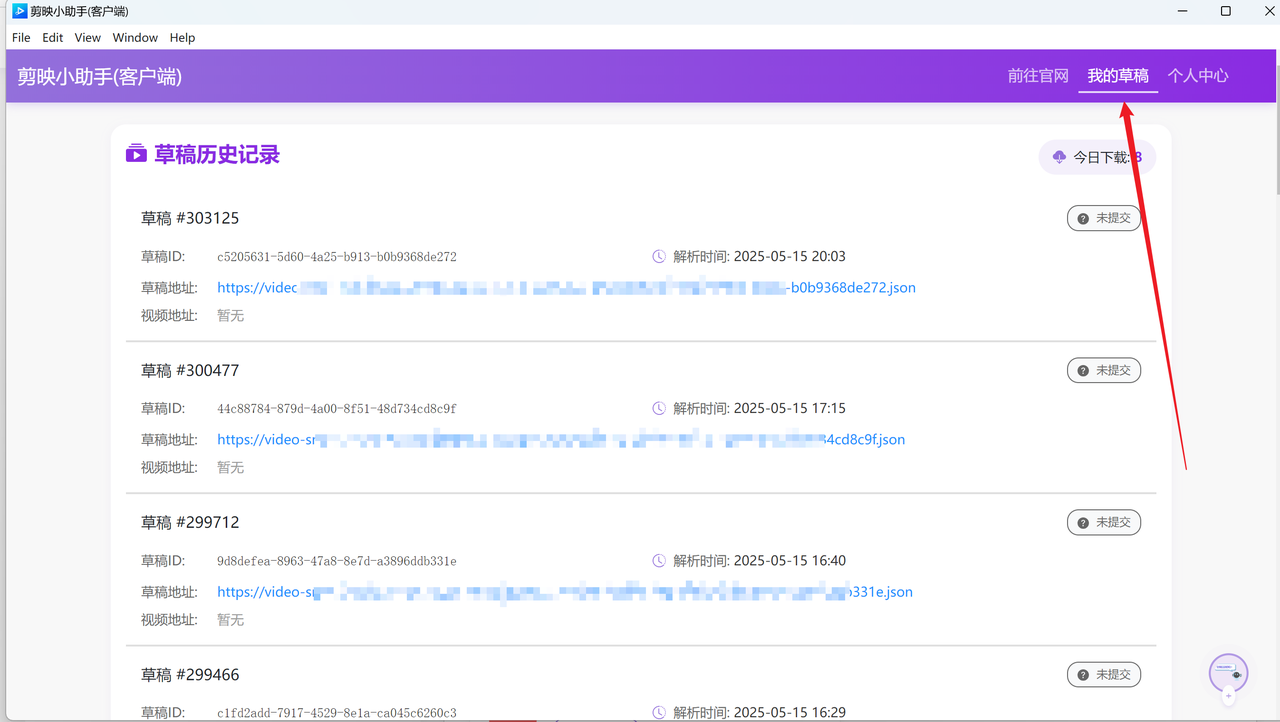Viewport: 1280px width, 722px height.
Task: Click clock icon beside 2025-05-15 16:40
Action: (x=659, y=561)
